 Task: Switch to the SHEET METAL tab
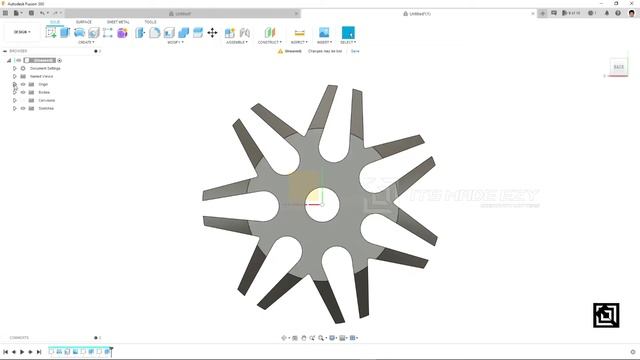pos(118,22)
